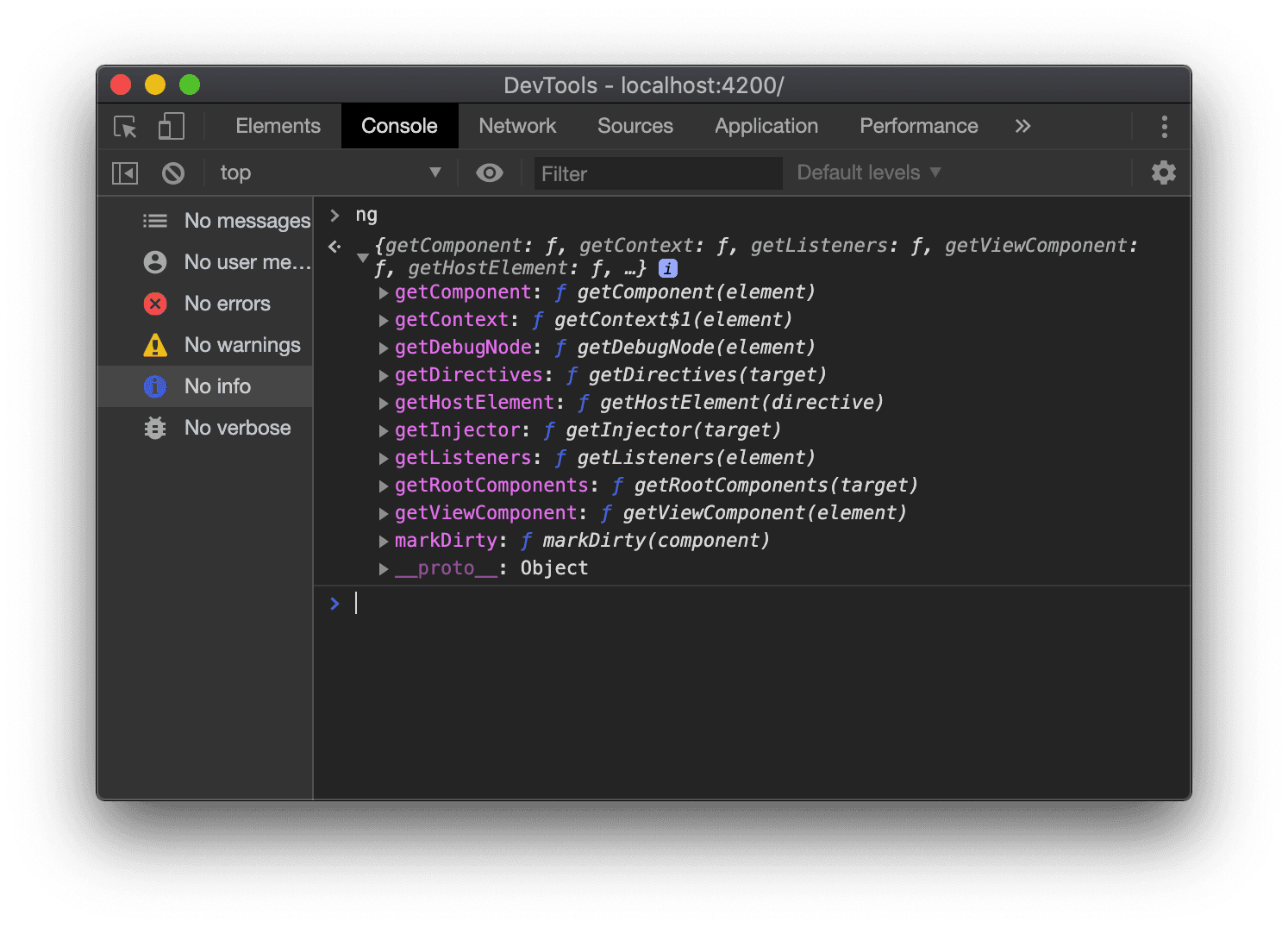Viewport: 1288px width, 928px height.
Task: Open the more tabs chevron
Action: pyautogui.click(x=1022, y=127)
